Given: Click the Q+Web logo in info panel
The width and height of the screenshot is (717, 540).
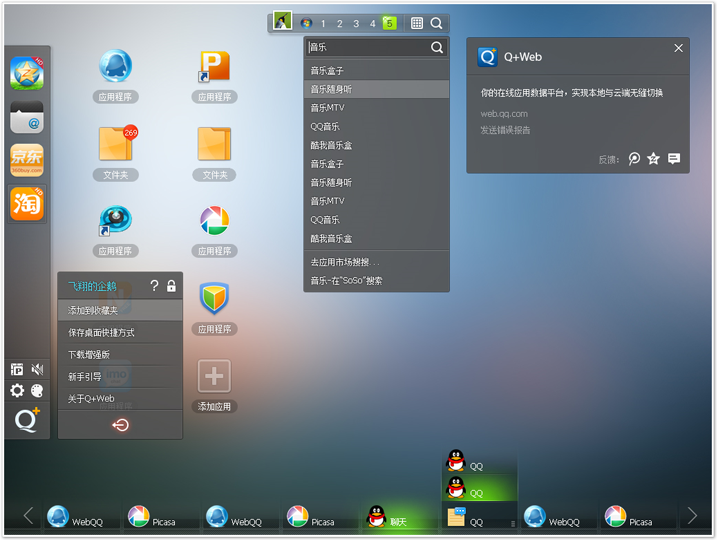Looking at the screenshot, I should click(487, 57).
